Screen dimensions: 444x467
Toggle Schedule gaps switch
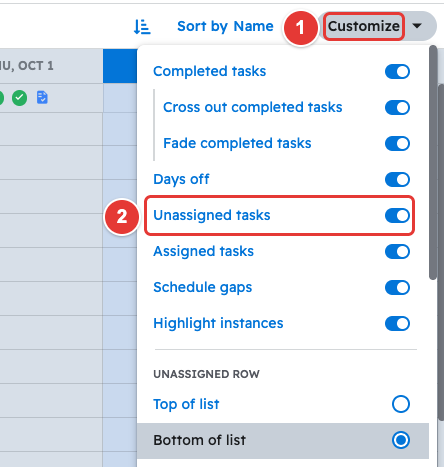[397, 287]
